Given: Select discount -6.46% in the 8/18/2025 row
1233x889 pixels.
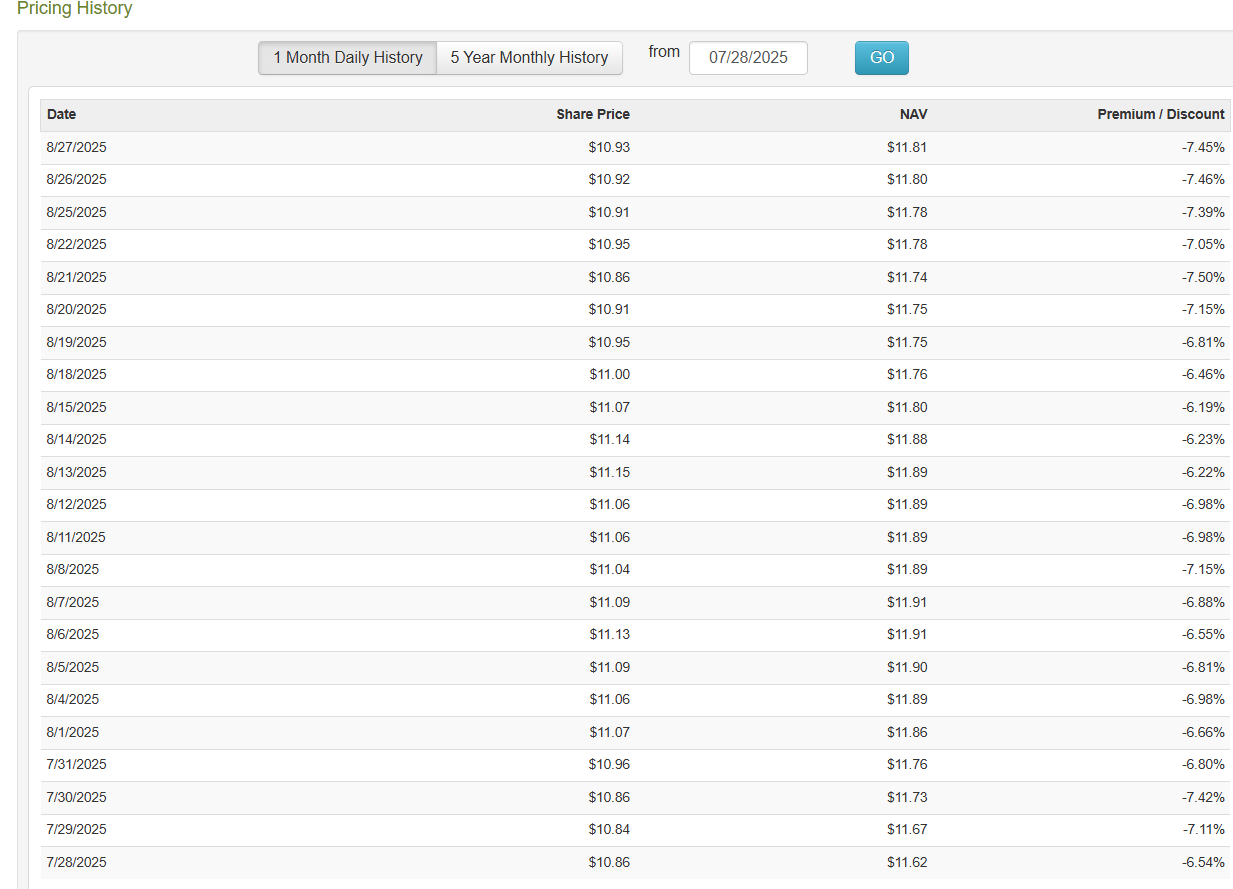Looking at the screenshot, I should pos(1203,375).
